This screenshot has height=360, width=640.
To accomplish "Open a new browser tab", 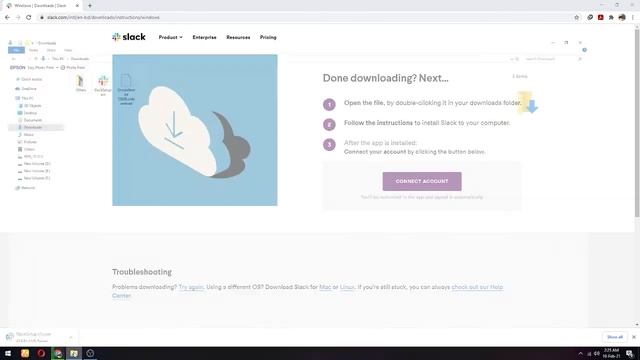I will point(90,6).
